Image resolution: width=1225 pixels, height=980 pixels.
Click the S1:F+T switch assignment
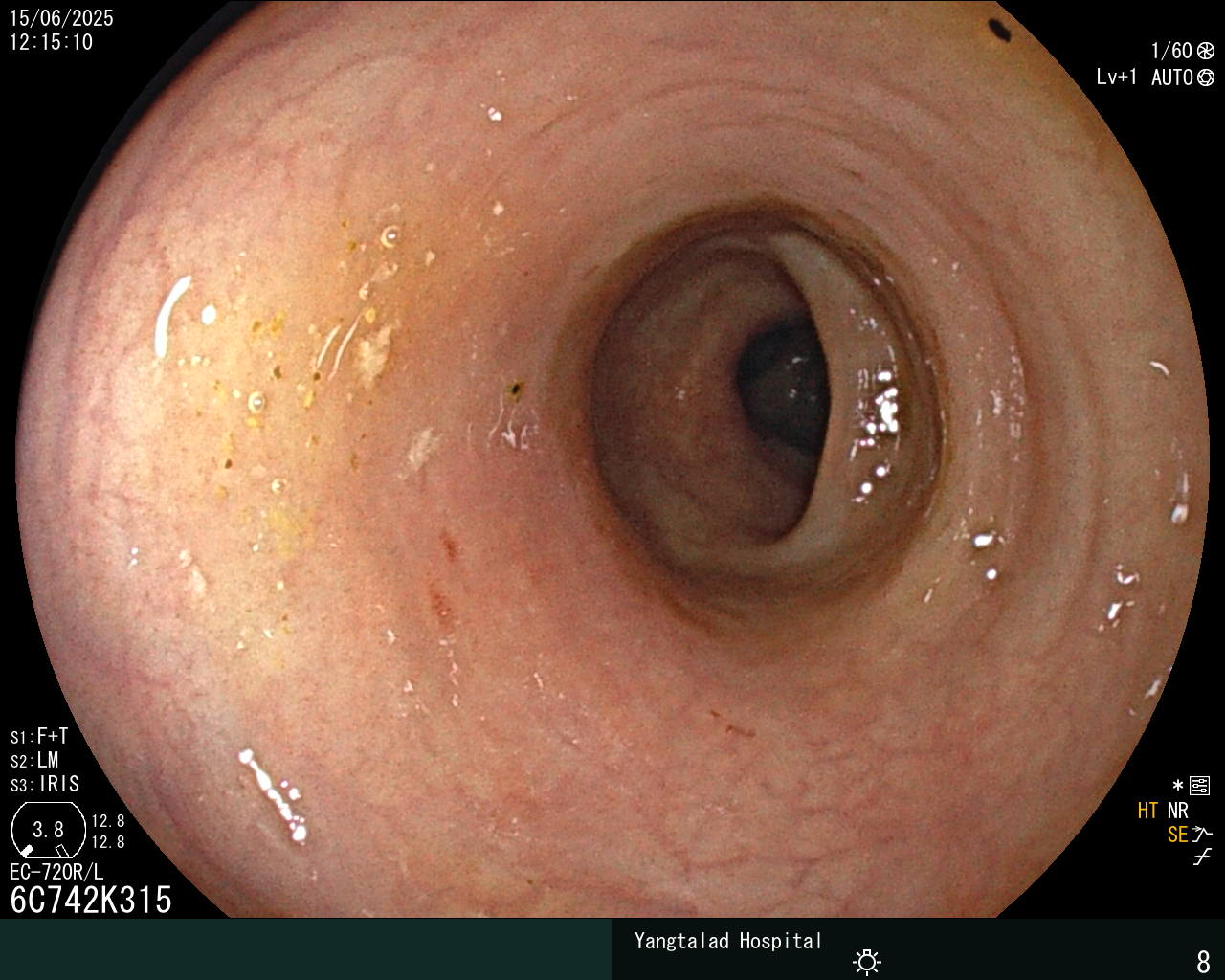(39, 737)
